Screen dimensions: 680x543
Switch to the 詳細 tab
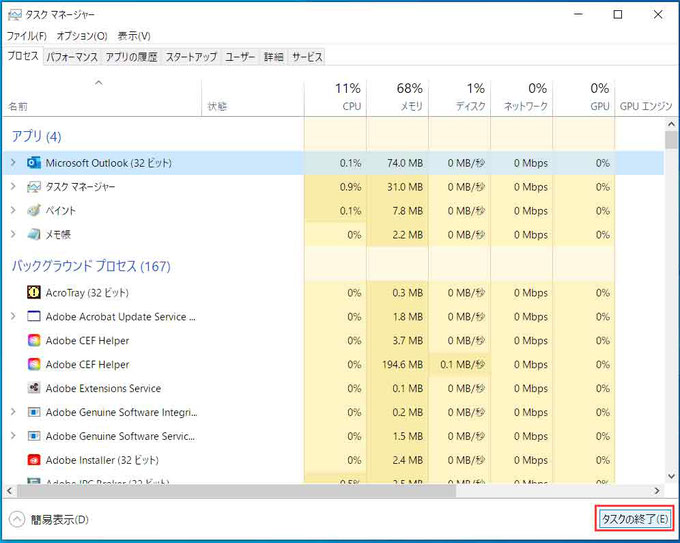(274, 57)
